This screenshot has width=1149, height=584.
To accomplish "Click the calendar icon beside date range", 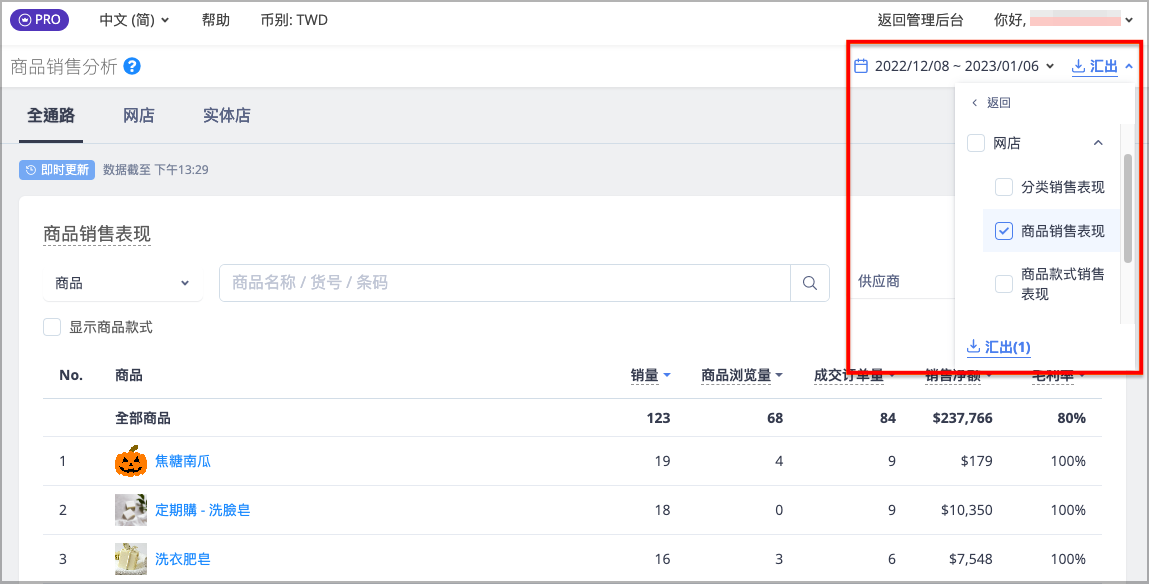I will click(x=862, y=66).
